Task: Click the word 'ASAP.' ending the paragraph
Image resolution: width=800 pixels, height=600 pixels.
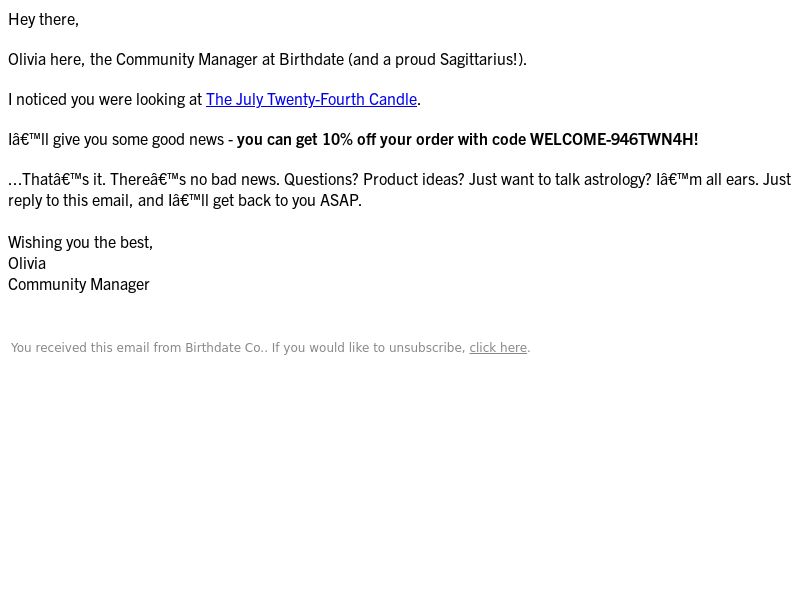Action: pyautogui.click(x=341, y=200)
